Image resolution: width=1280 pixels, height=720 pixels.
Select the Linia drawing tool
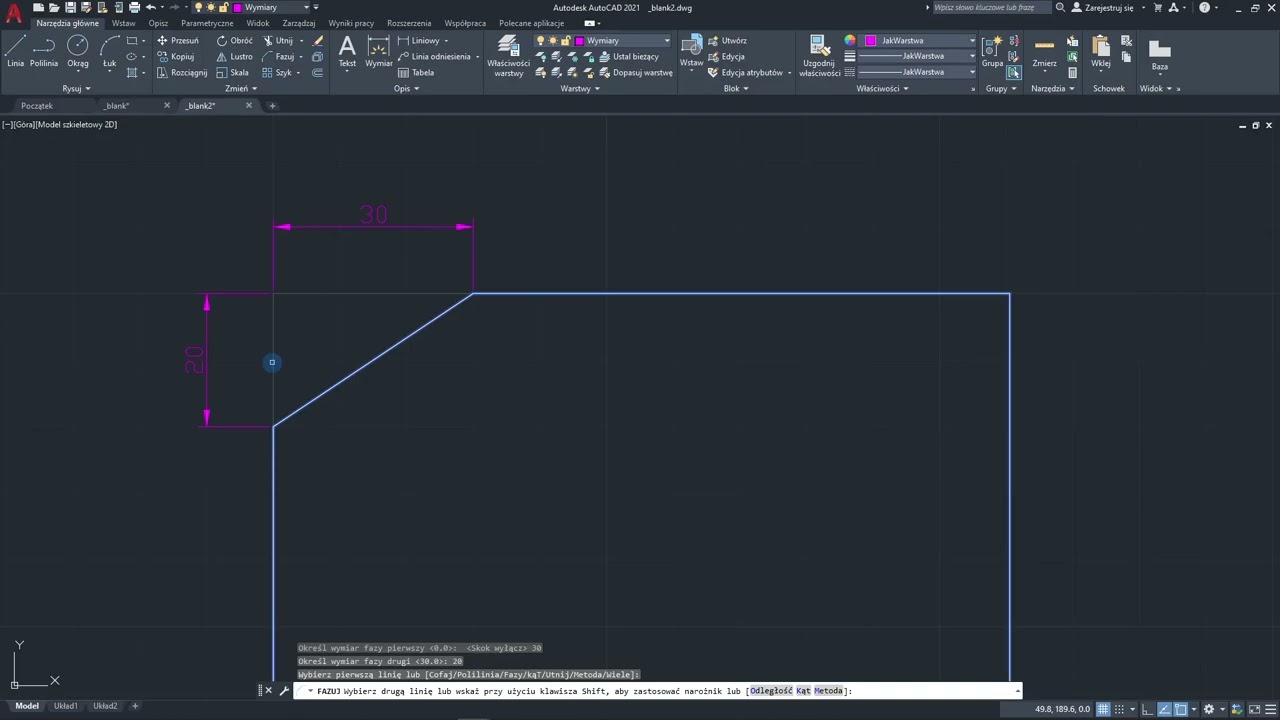coord(15,52)
